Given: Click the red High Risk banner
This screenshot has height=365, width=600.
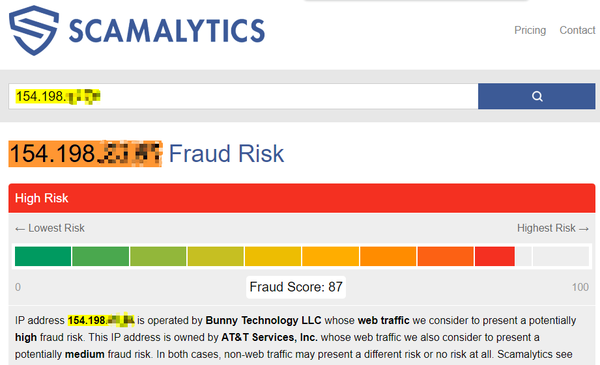Looking at the screenshot, I should (x=302, y=198).
